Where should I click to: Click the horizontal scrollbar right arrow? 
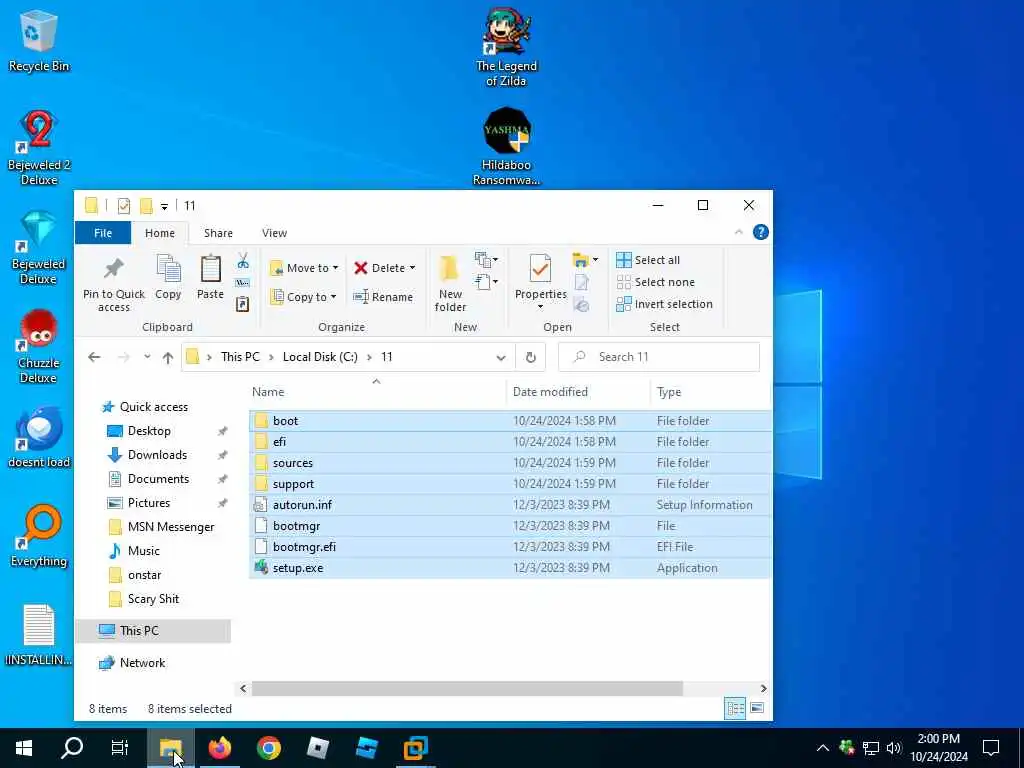tap(763, 688)
